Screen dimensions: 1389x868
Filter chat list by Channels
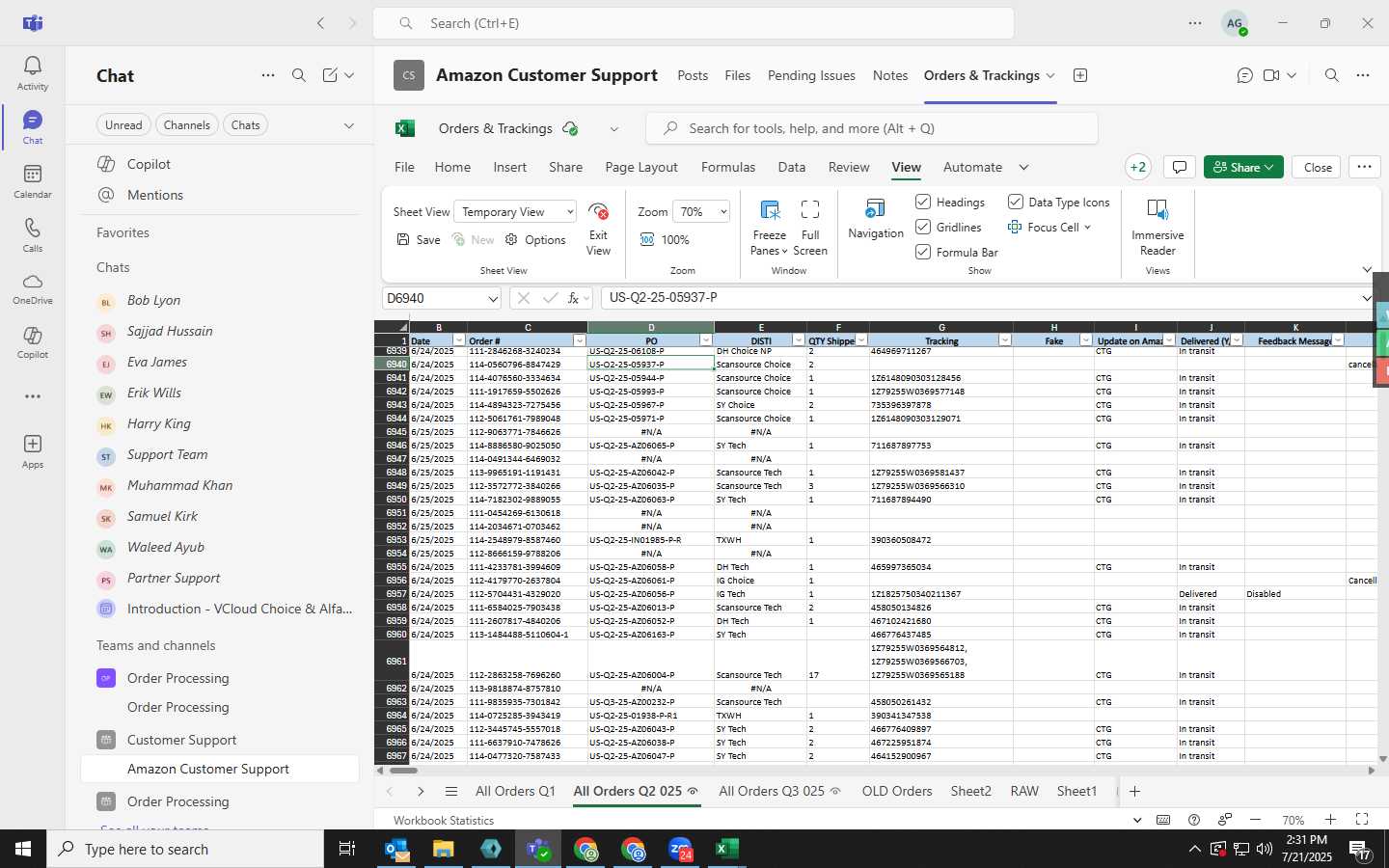click(186, 125)
